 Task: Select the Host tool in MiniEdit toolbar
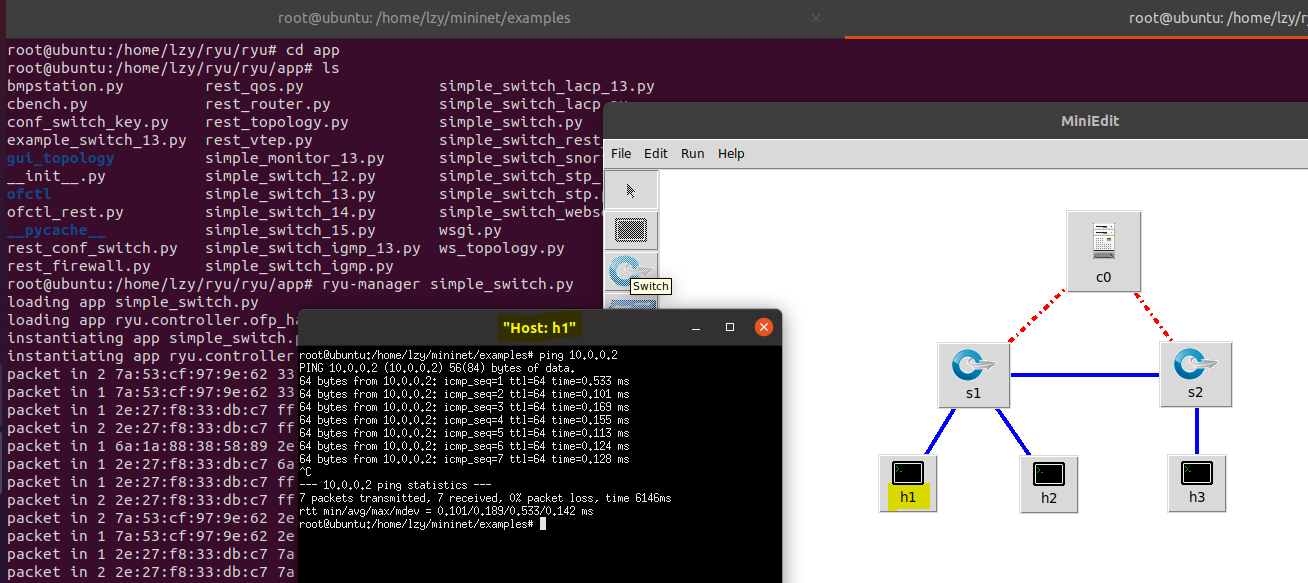(x=630, y=229)
